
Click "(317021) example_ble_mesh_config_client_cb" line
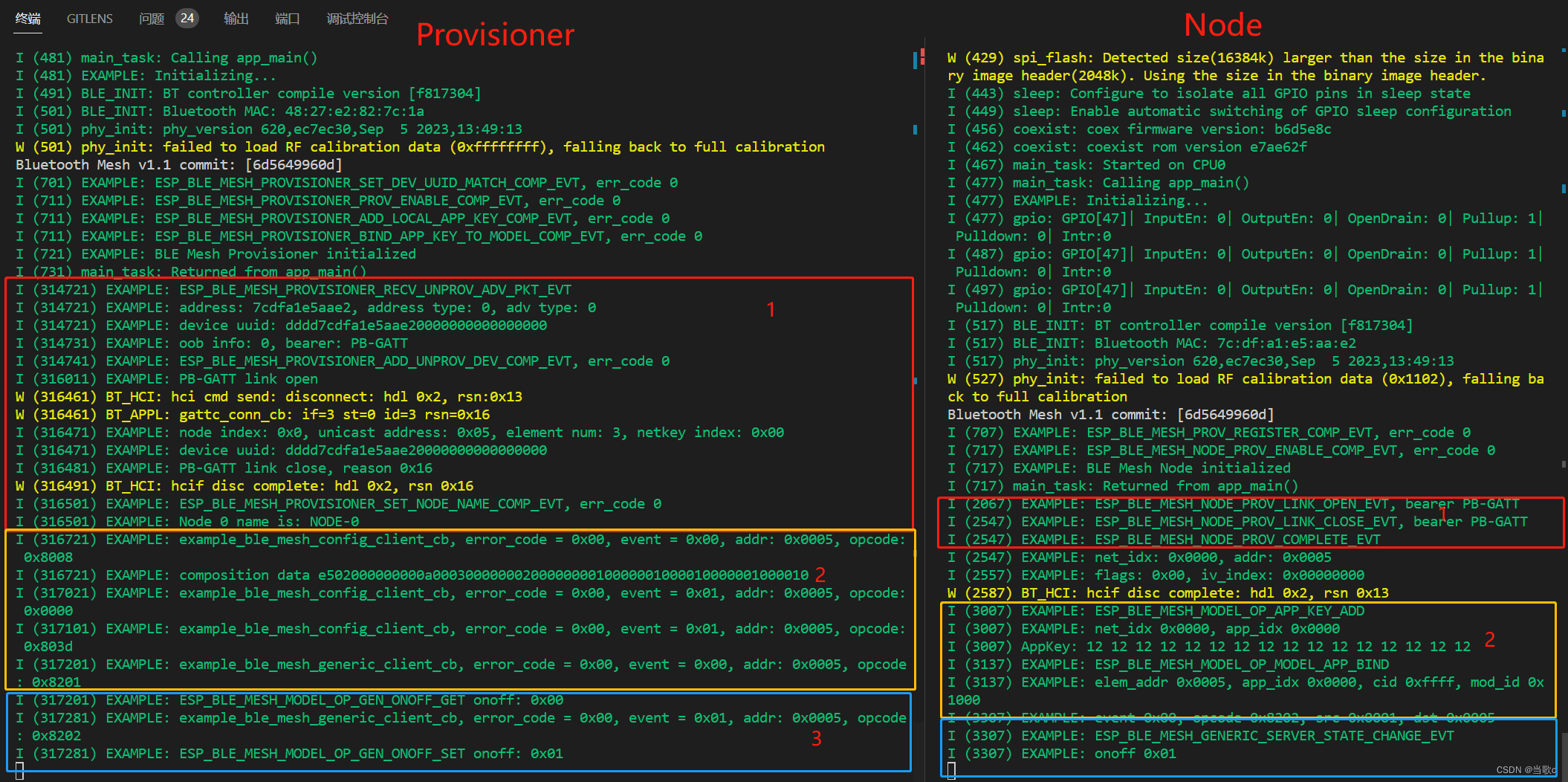point(461,602)
